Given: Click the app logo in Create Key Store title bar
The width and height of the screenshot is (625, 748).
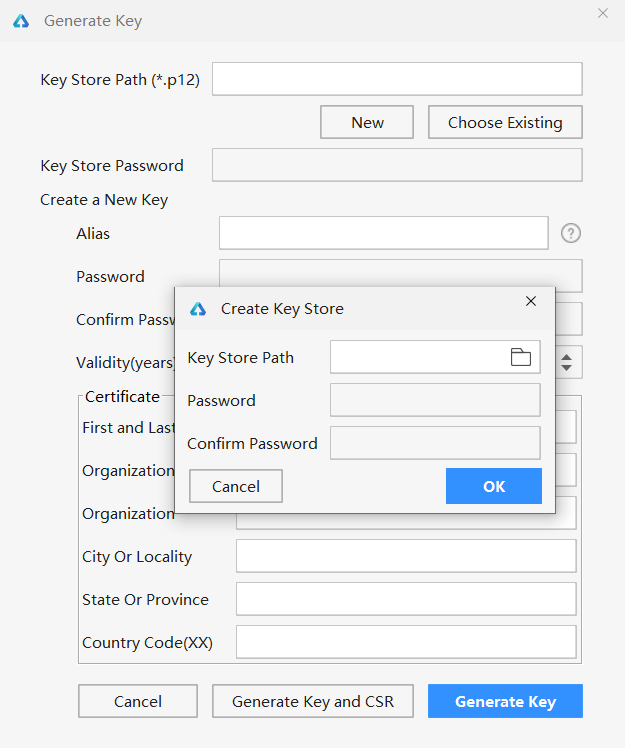Looking at the screenshot, I should click(198, 309).
